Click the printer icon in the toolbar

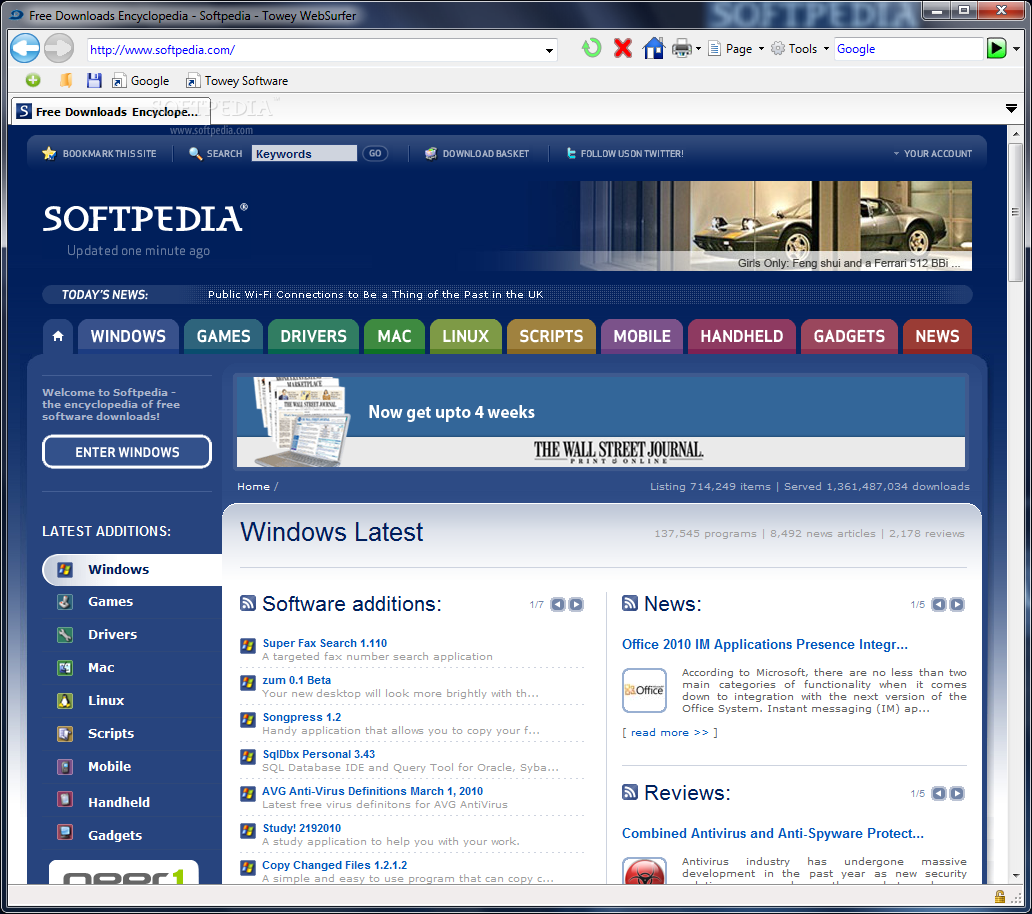coord(681,49)
